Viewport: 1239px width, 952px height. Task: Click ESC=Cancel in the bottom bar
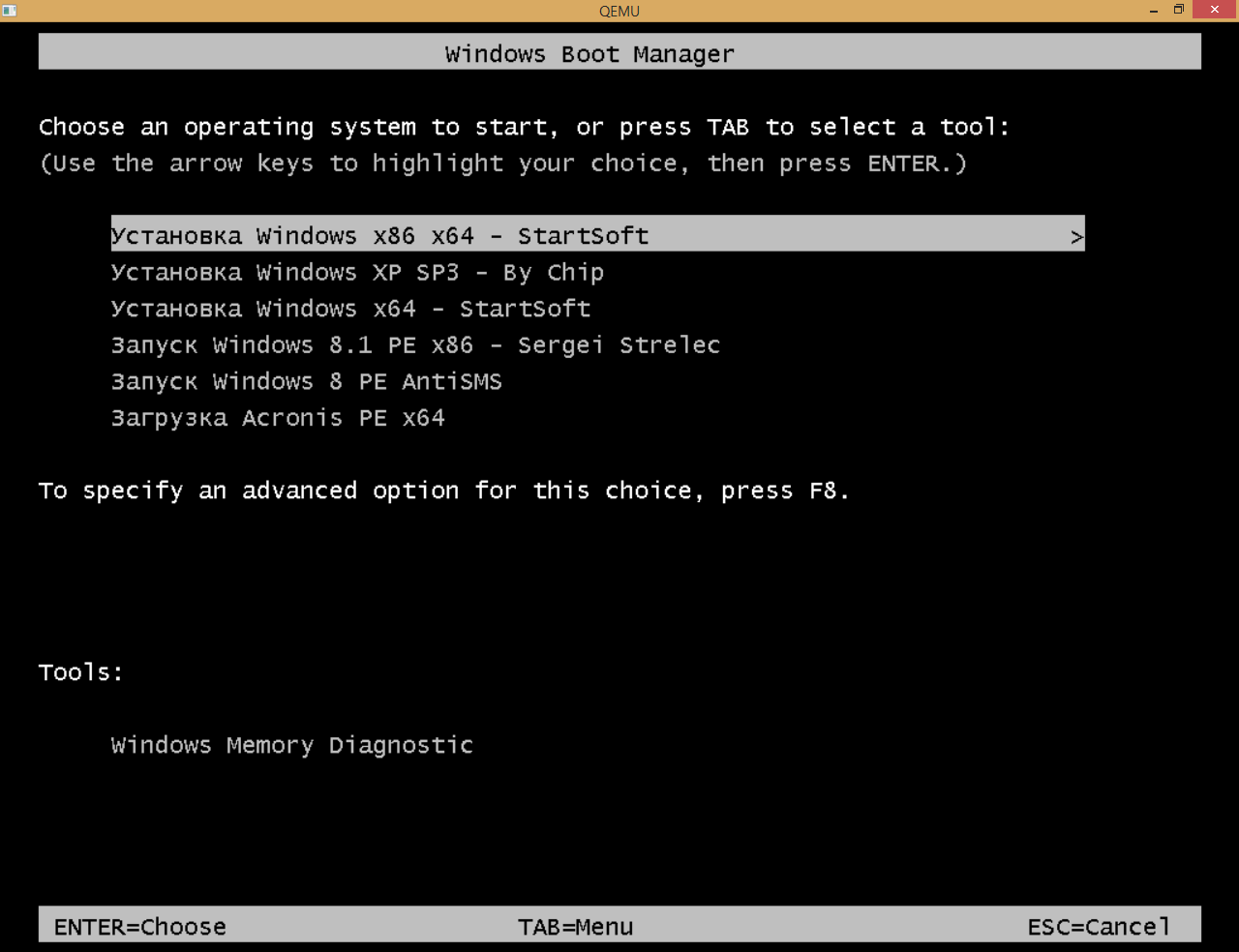coord(1099,927)
